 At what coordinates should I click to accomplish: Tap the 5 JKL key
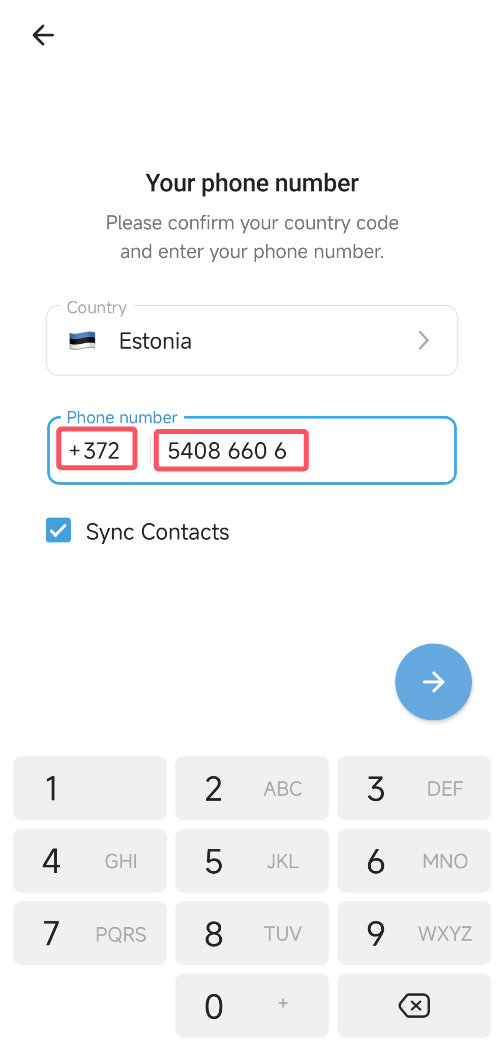pyautogui.click(x=252, y=860)
